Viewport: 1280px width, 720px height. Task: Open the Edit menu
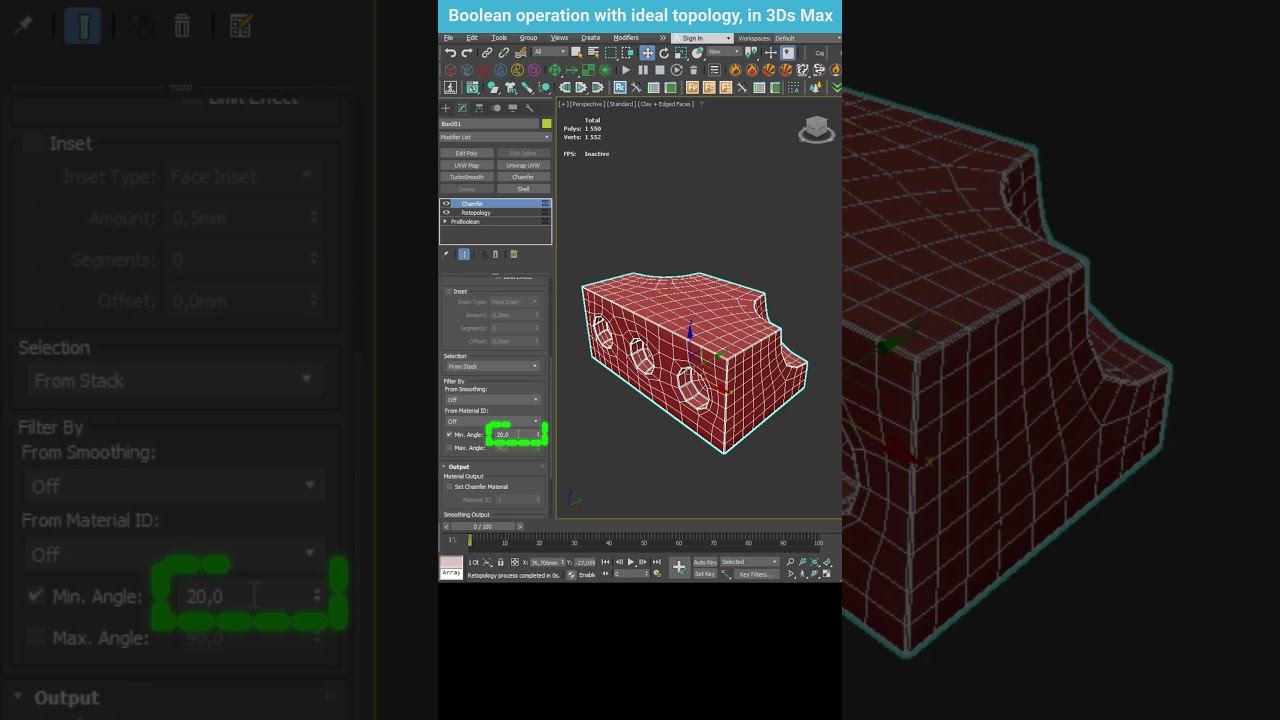click(472, 38)
